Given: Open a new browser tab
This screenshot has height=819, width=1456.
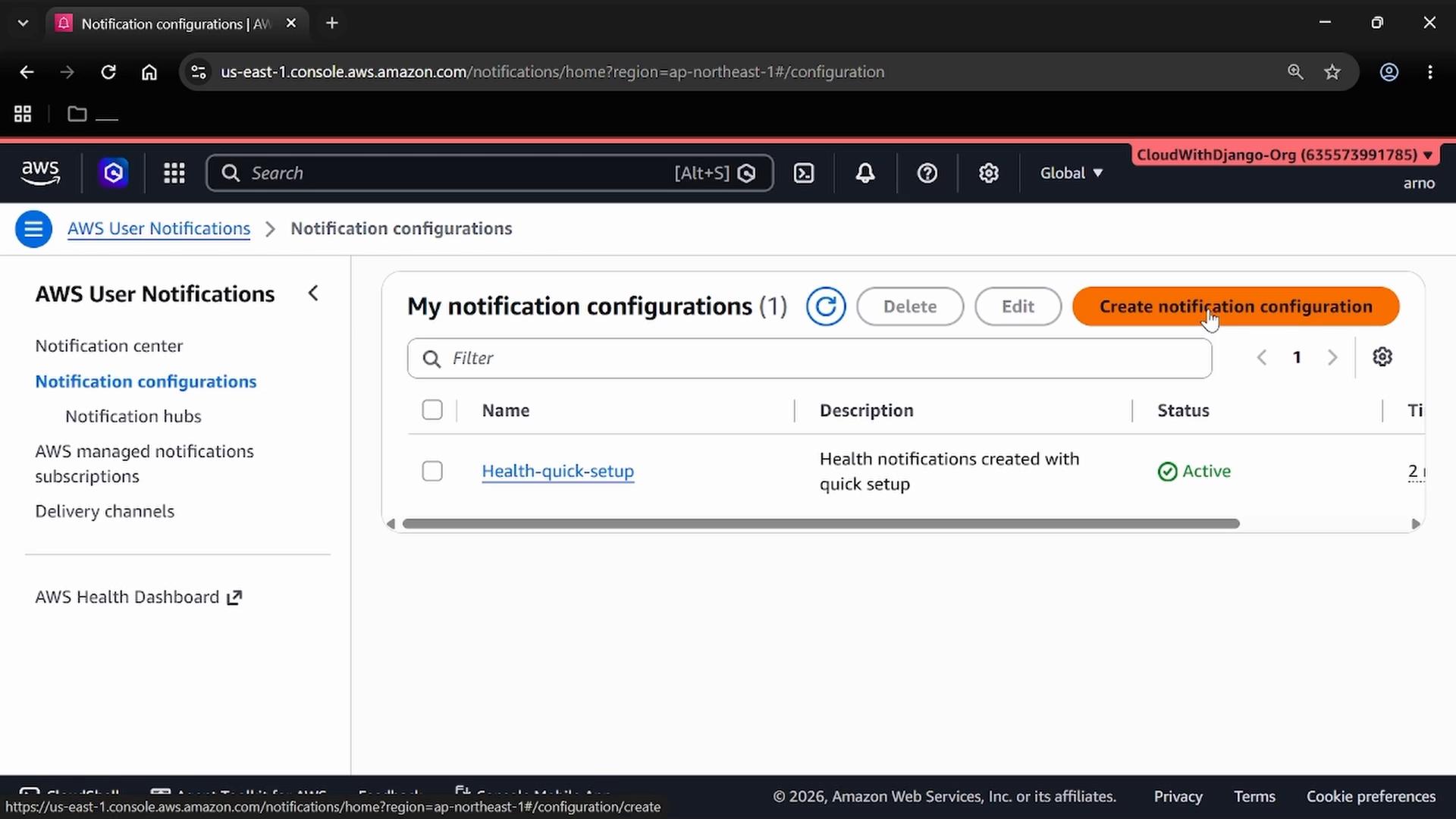Looking at the screenshot, I should [331, 23].
